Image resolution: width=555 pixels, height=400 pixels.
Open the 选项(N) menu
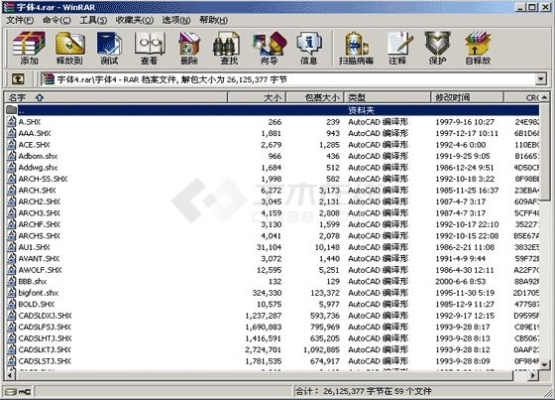click(176, 20)
